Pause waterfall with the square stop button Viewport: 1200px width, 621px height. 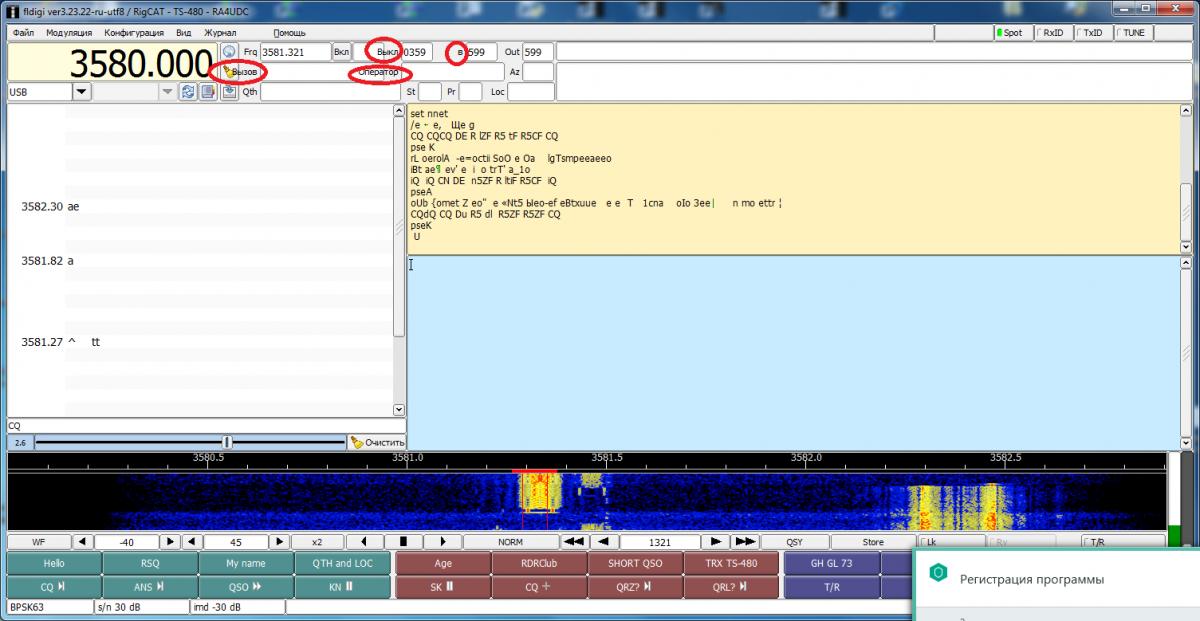pos(403,541)
